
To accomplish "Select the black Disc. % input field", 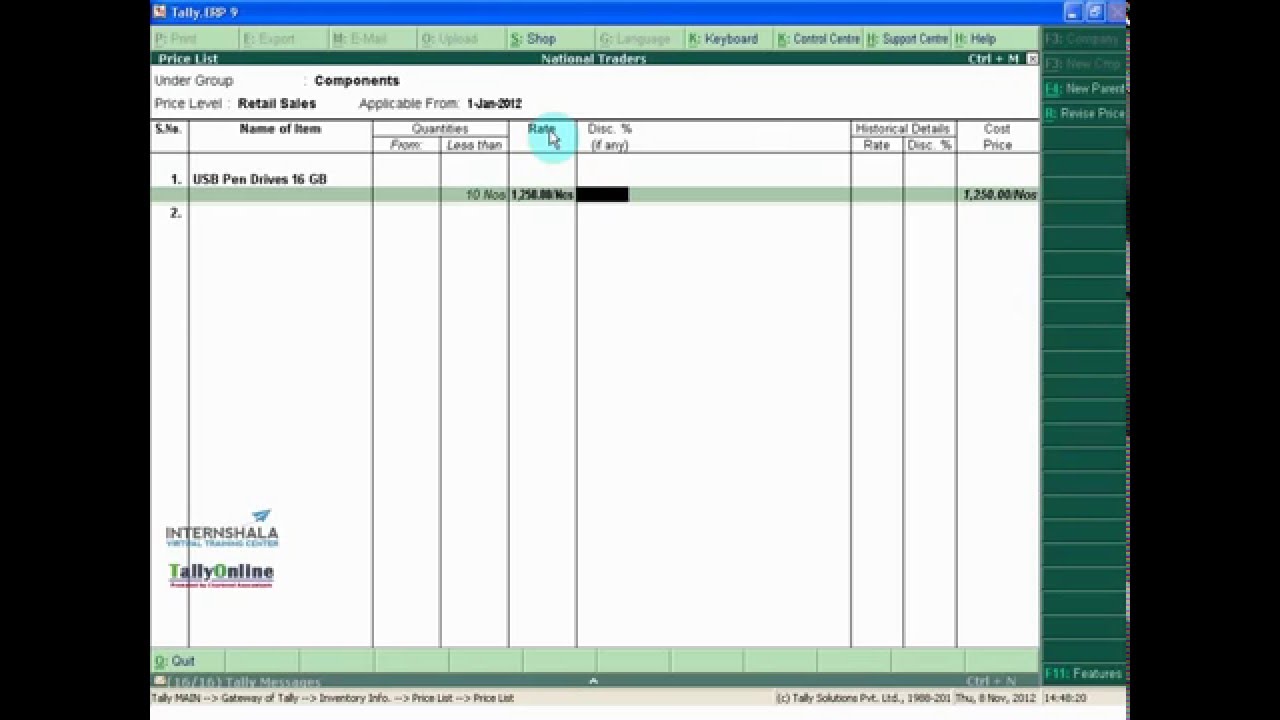I will (602, 195).
